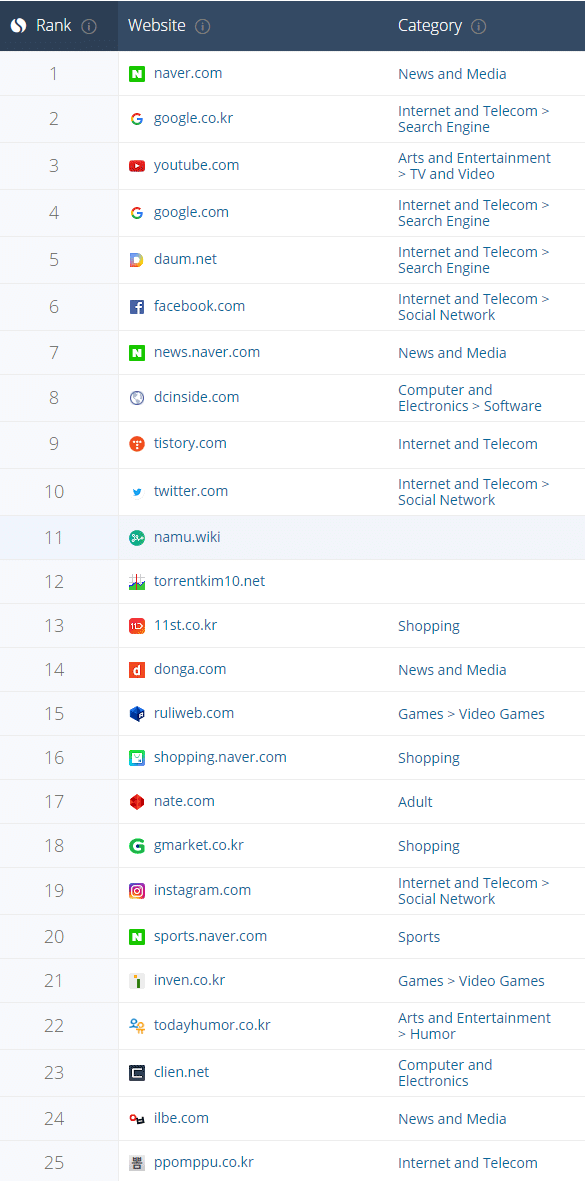The height and width of the screenshot is (1181, 585).
Task: Click the Category column header
Action: click(x=430, y=26)
